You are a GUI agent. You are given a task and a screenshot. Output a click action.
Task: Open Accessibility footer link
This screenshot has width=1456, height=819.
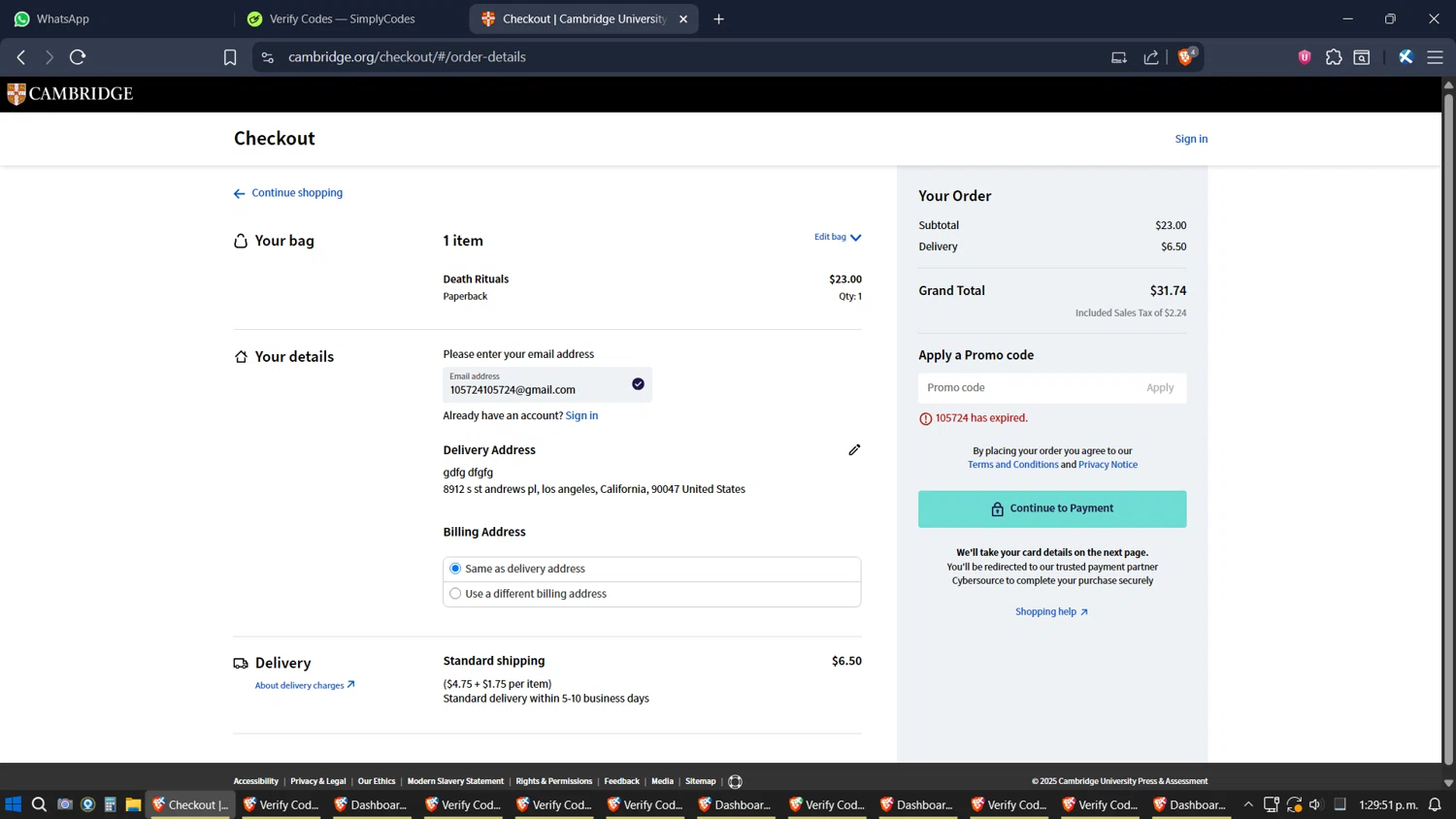coord(255,781)
